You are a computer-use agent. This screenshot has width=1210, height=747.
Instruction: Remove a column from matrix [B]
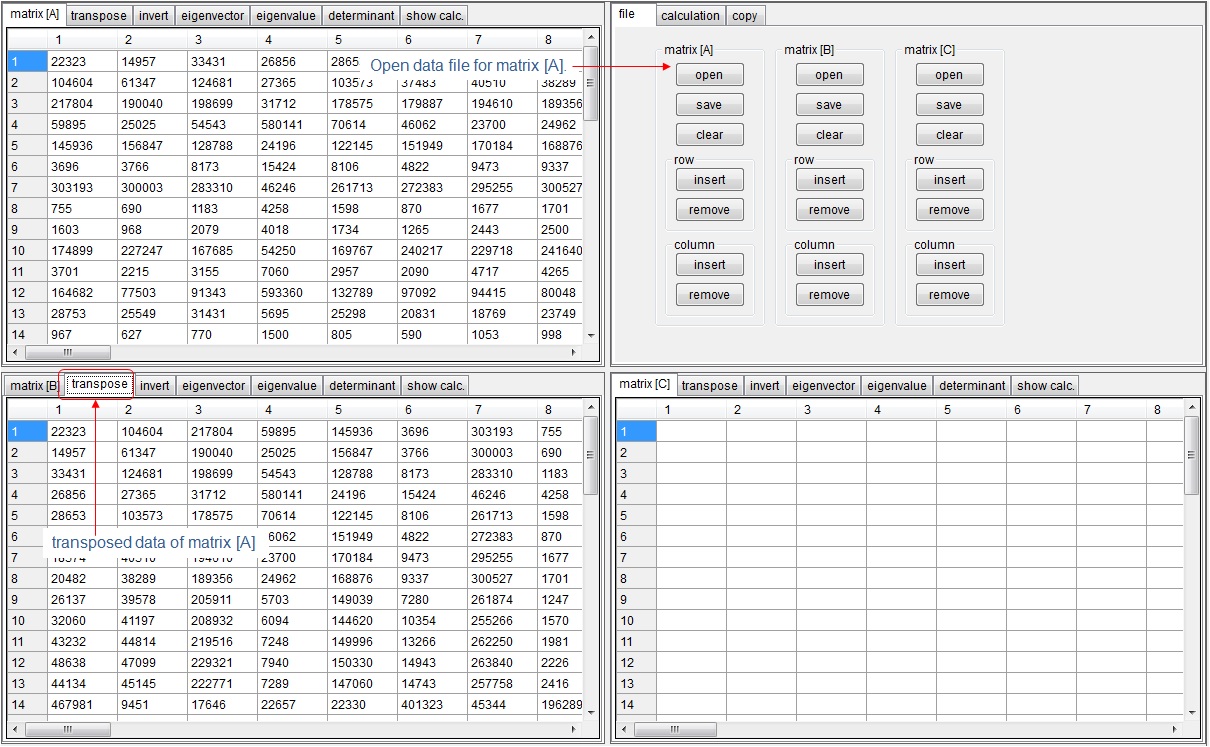pyautogui.click(x=829, y=295)
